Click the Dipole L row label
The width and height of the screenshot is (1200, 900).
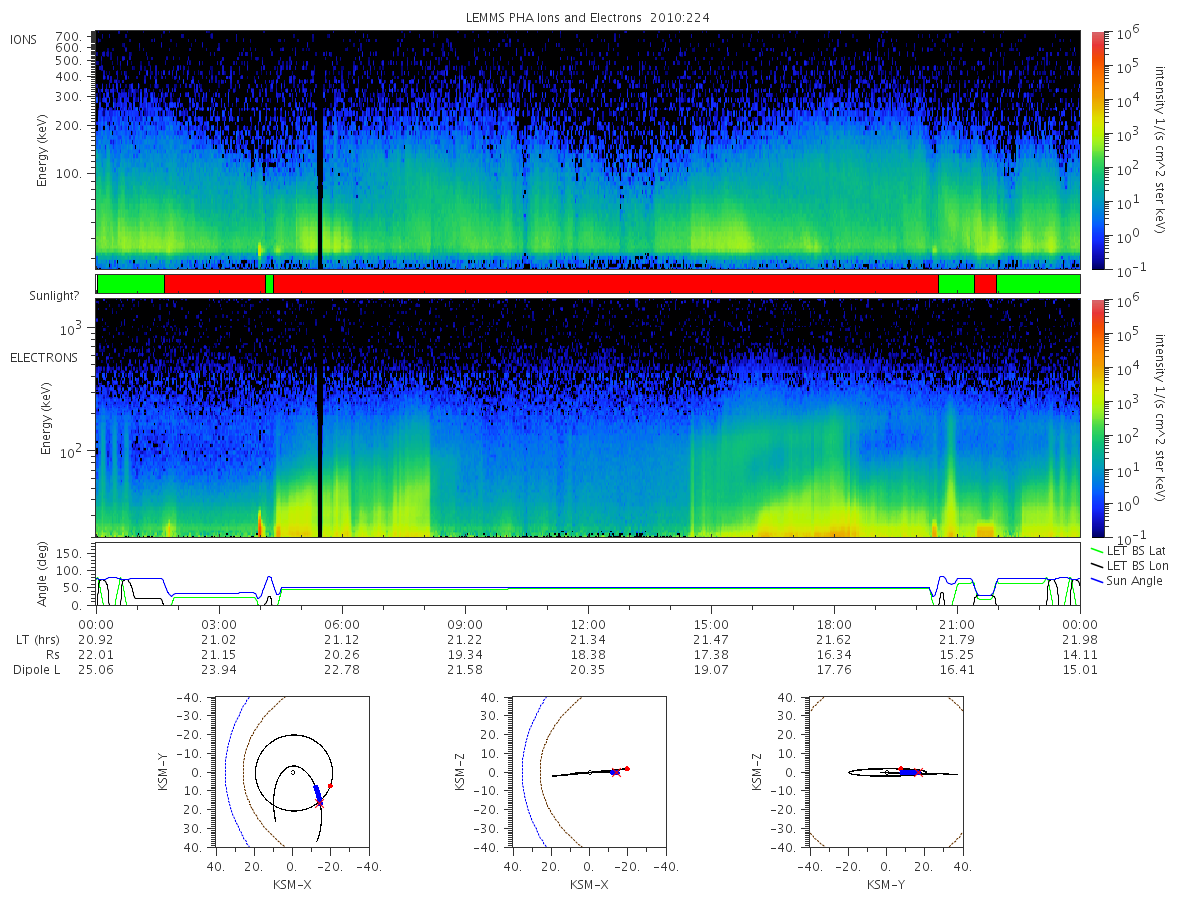(x=36, y=670)
